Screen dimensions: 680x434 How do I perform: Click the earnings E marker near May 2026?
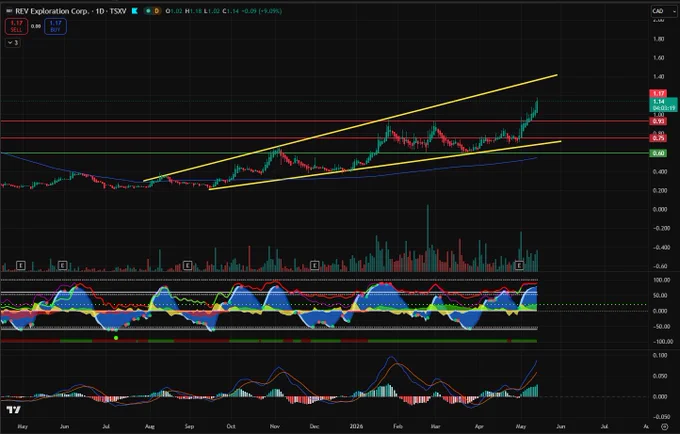click(x=519, y=265)
